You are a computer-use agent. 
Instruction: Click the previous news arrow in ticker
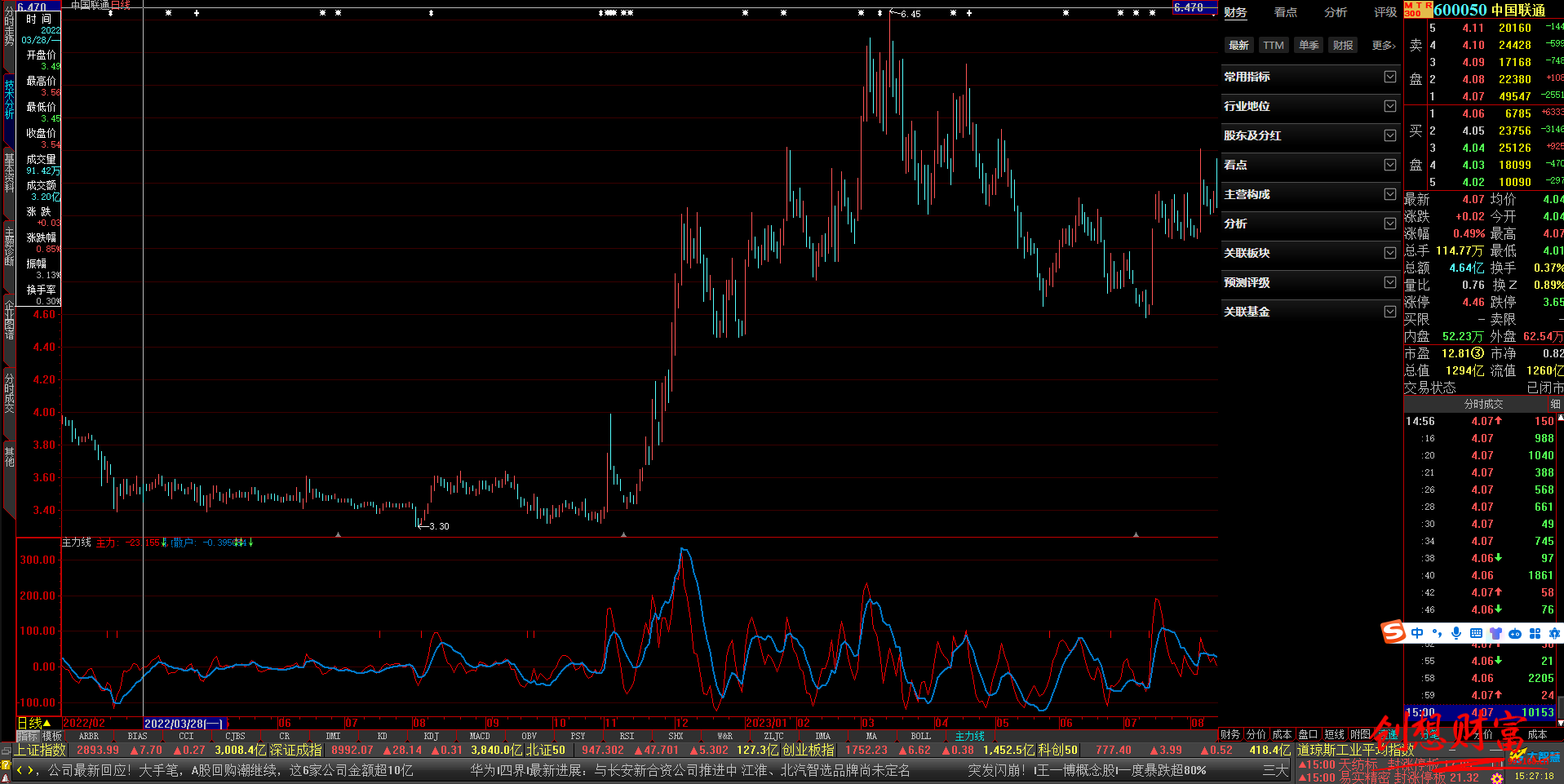pos(20,770)
